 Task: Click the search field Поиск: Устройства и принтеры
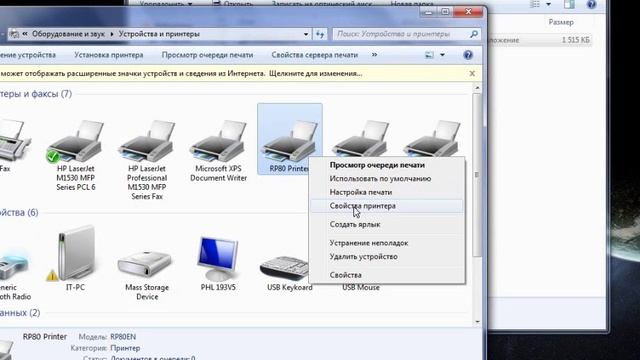tap(401, 34)
